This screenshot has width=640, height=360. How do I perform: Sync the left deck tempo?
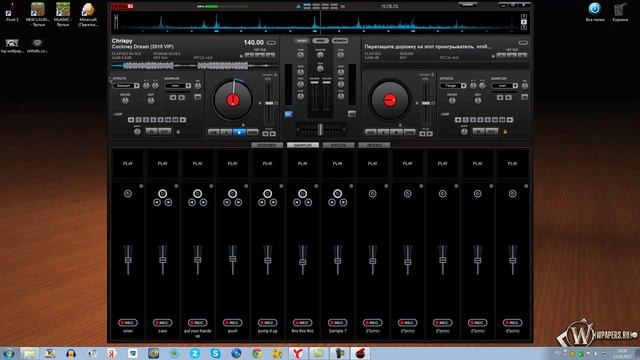(x=253, y=132)
